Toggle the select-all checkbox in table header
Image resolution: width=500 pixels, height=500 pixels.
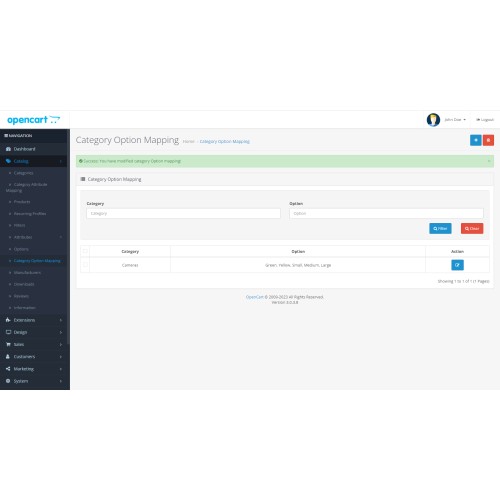pos(85,251)
